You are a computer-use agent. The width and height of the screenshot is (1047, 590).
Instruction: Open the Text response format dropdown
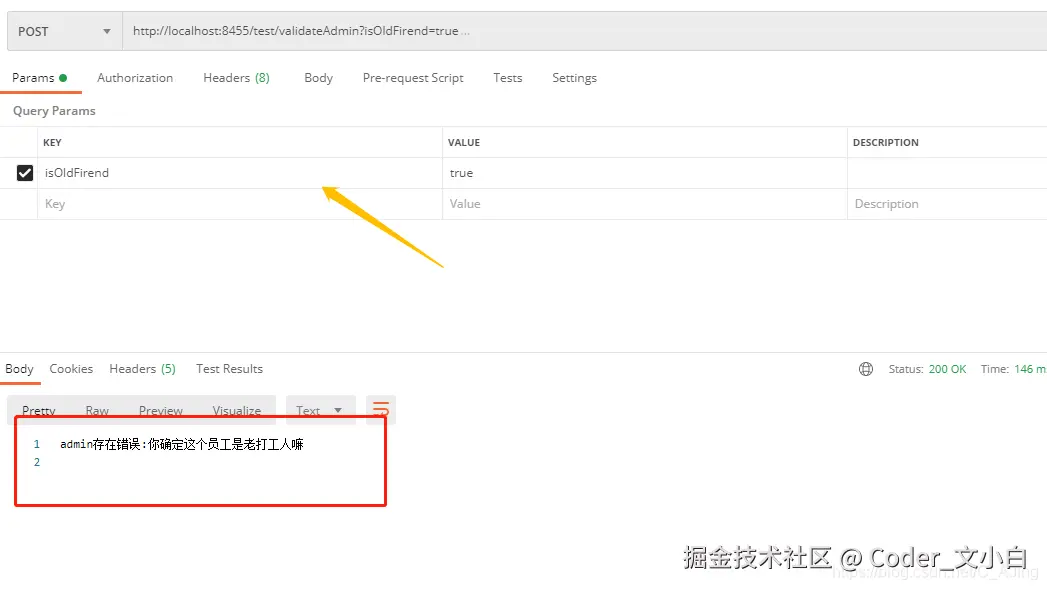(x=320, y=409)
